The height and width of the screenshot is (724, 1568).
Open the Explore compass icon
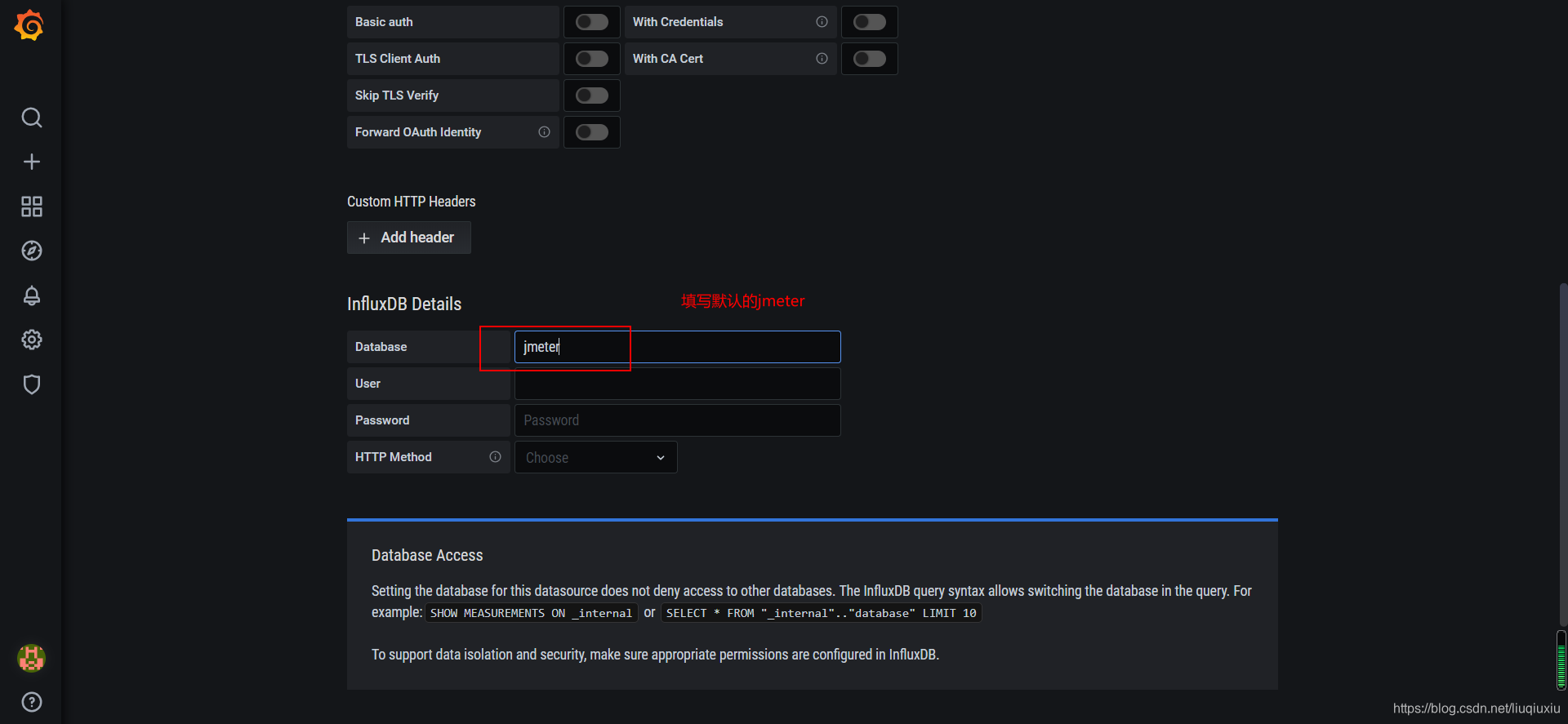click(x=32, y=251)
